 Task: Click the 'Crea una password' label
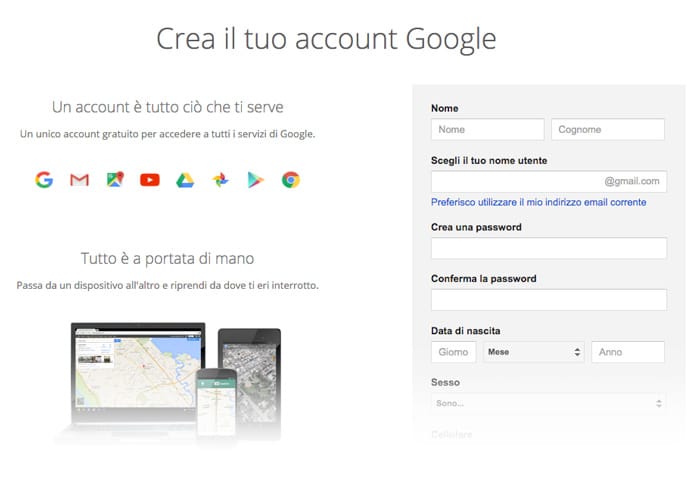[476, 227]
